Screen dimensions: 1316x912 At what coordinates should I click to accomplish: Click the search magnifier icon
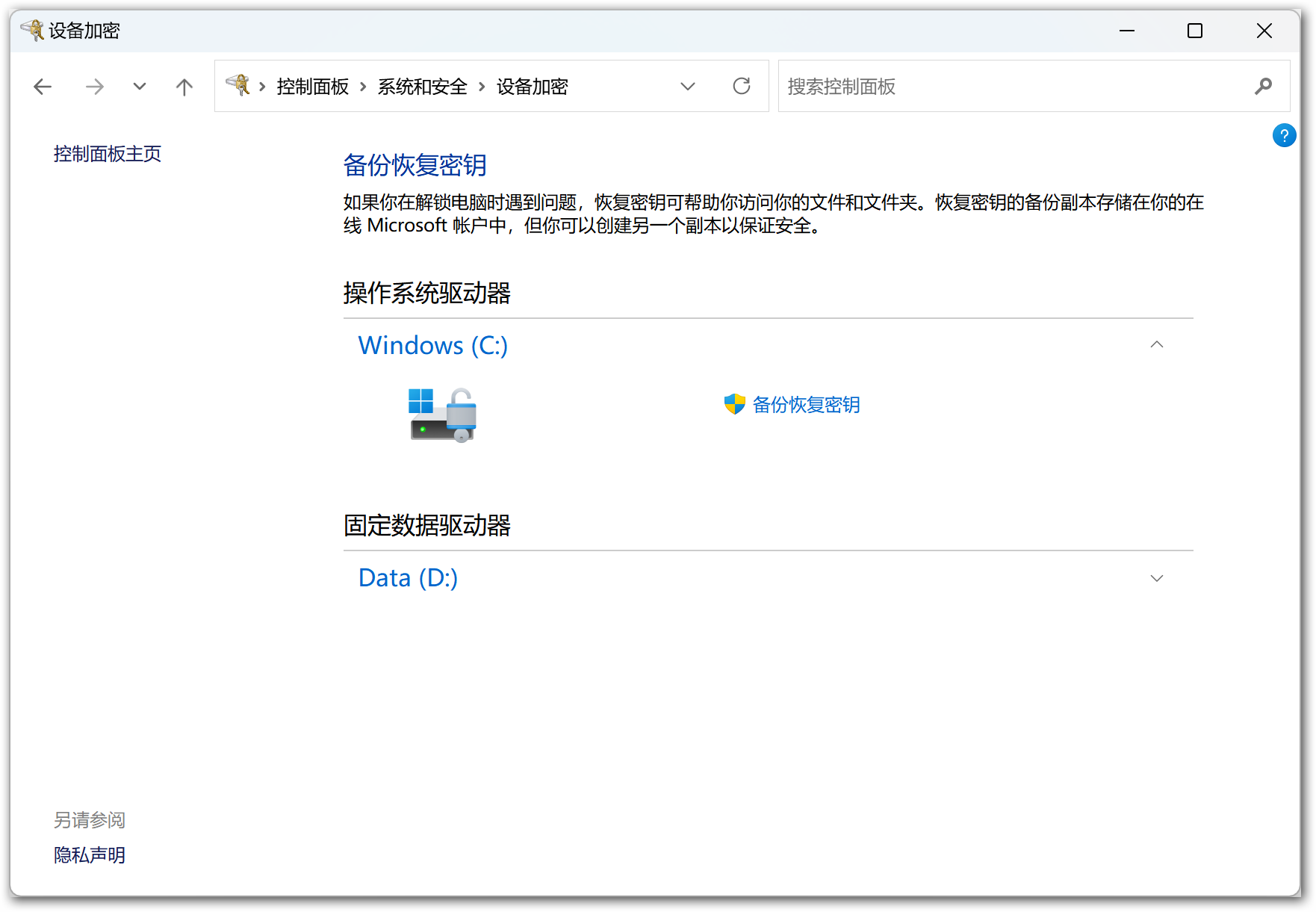[1263, 87]
